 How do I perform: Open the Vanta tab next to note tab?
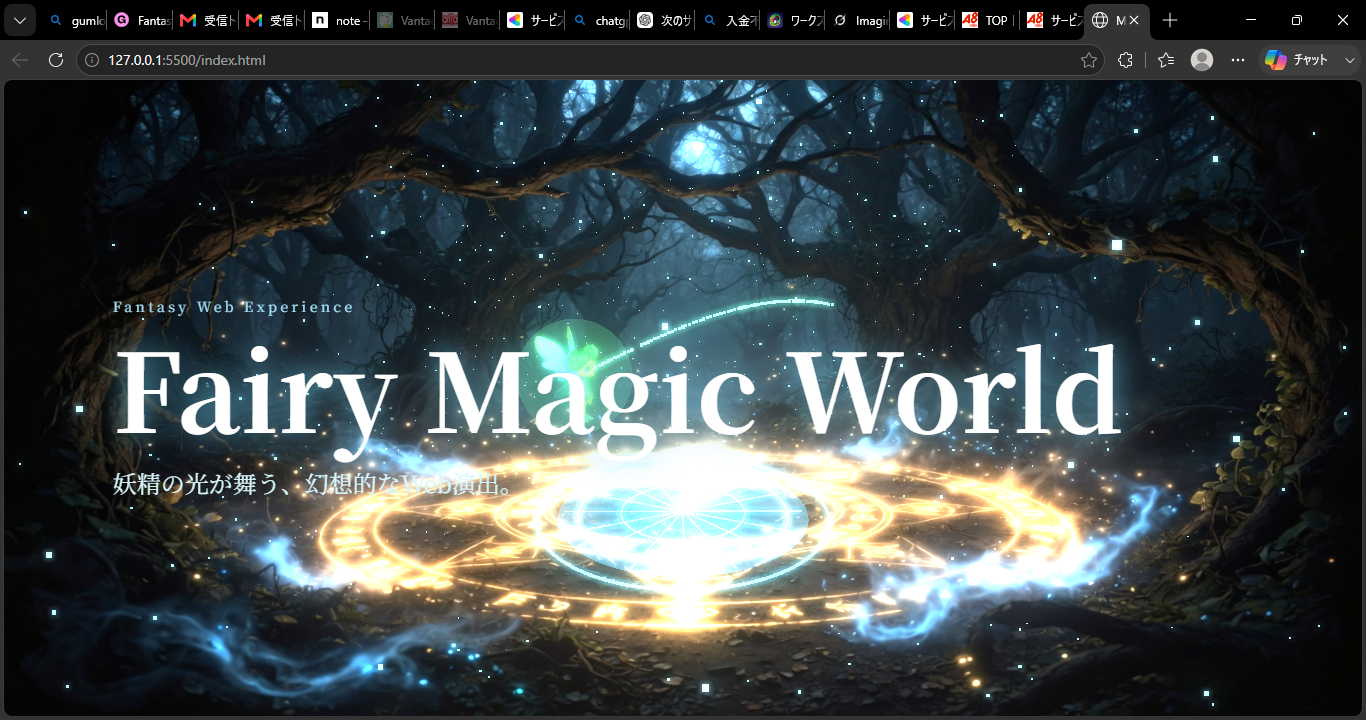coord(404,20)
